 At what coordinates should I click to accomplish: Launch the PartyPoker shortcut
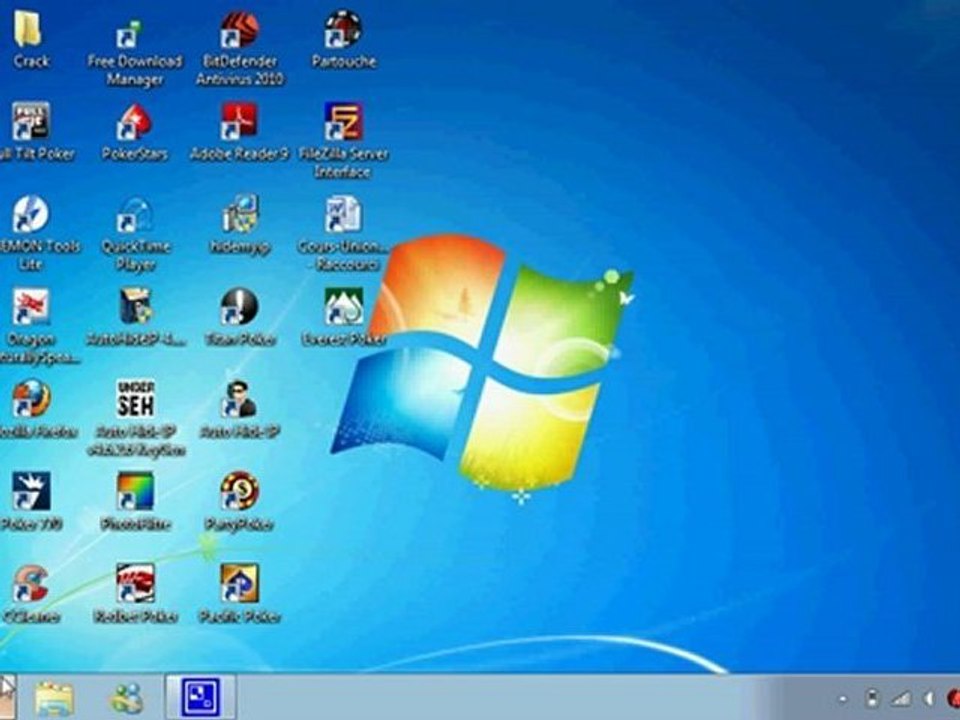point(239,491)
